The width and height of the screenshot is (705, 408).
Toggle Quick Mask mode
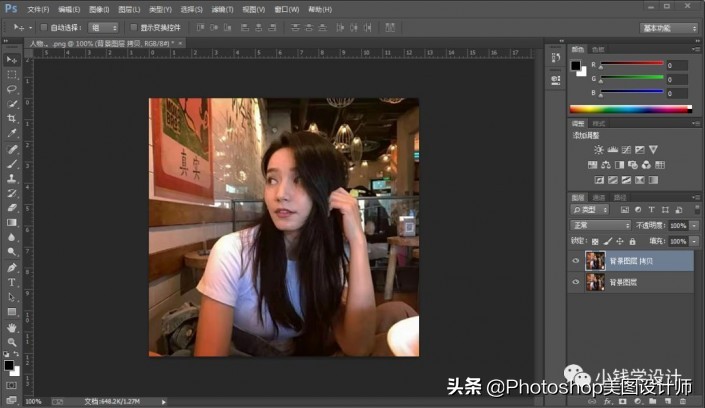pos(11,386)
